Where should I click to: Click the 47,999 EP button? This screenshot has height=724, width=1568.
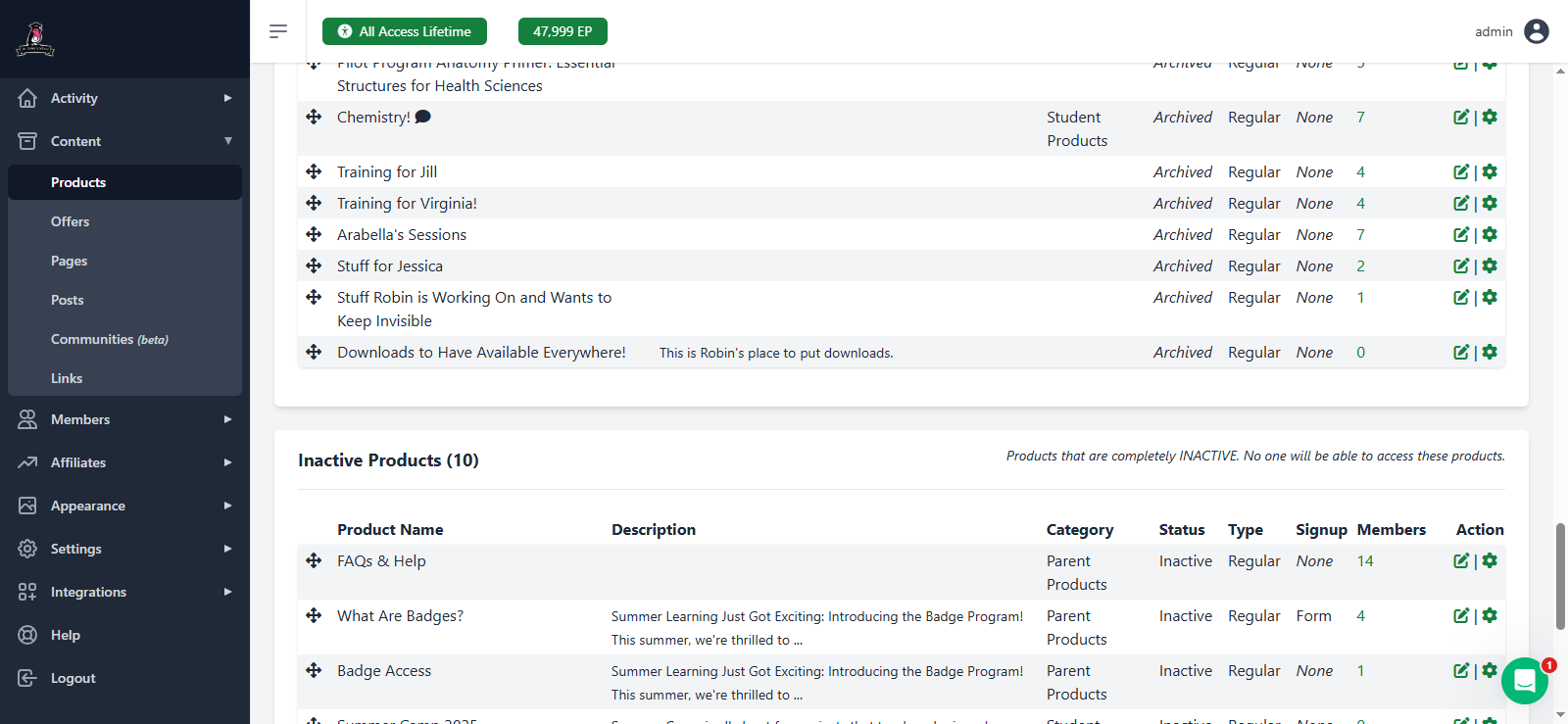(563, 31)
